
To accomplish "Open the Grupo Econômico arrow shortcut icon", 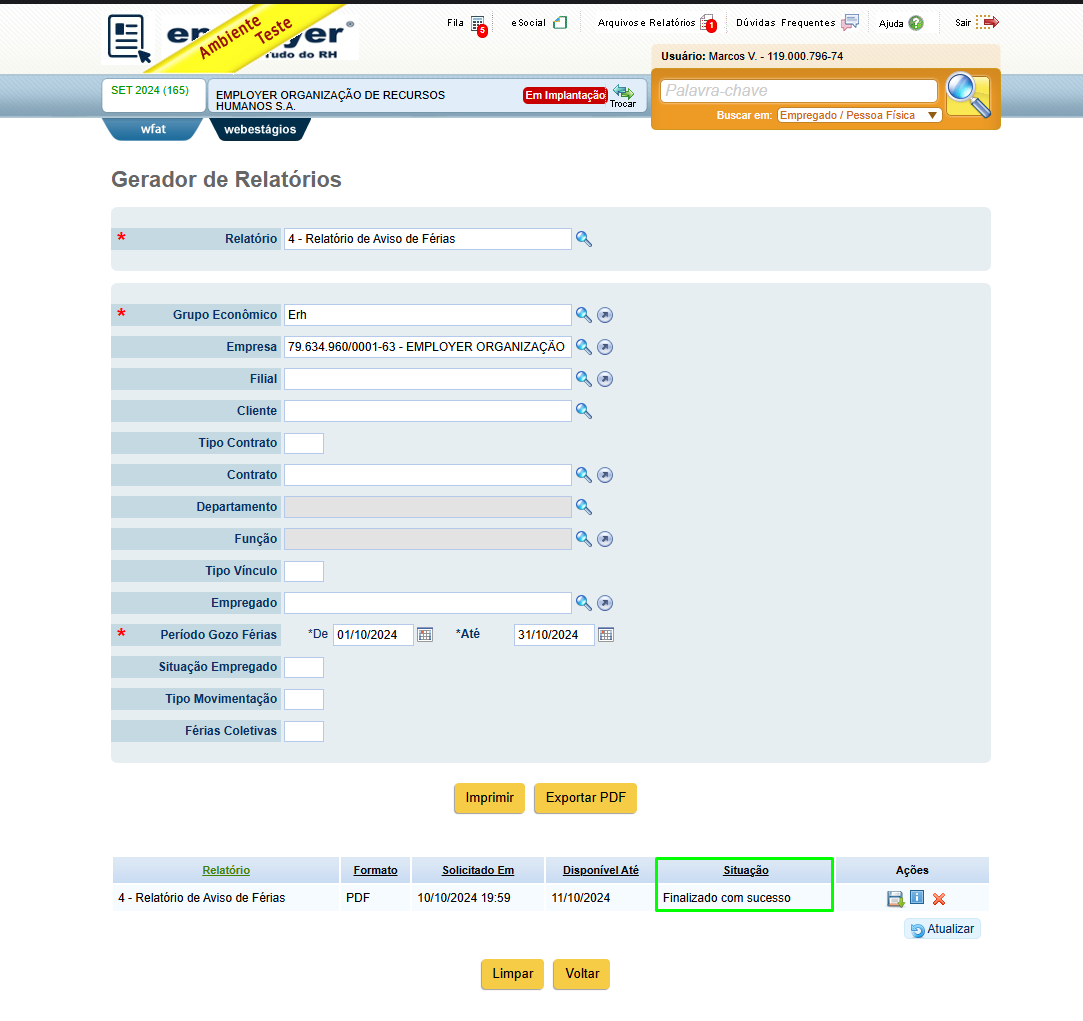I will click(x=605, y=315).
